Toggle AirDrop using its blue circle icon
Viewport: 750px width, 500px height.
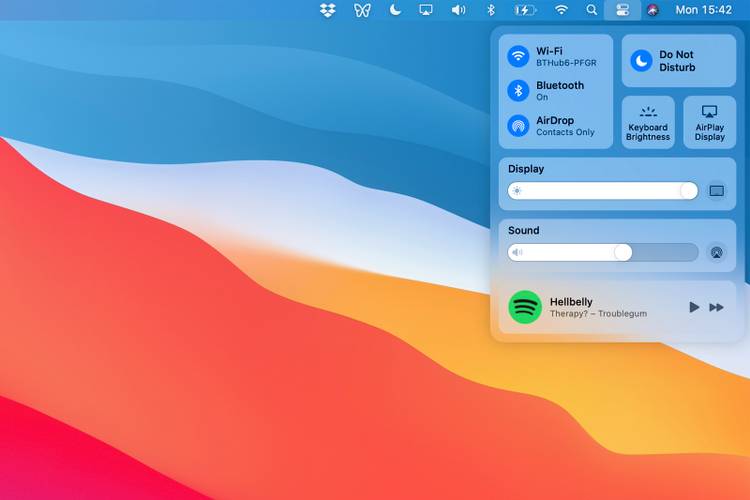[518, 126]
